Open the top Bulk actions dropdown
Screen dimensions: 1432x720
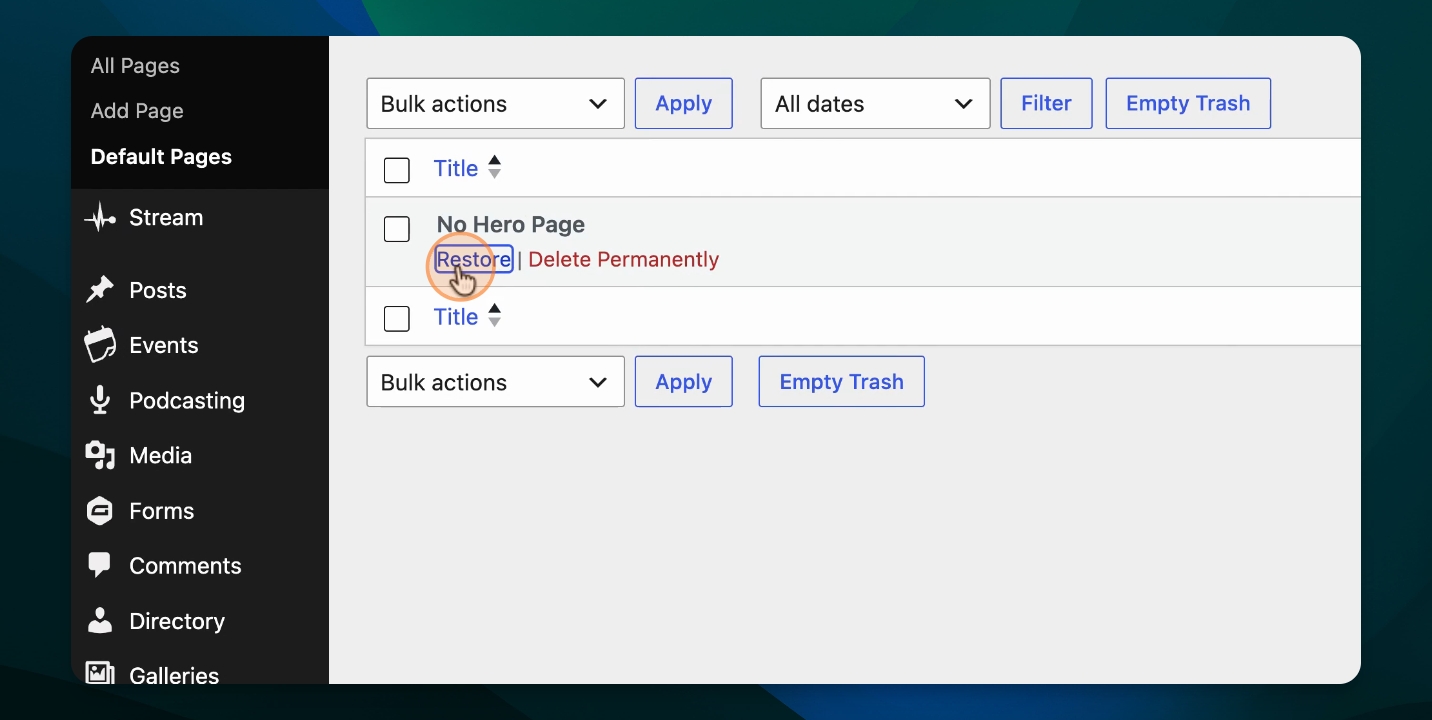[x=496, y=104]
